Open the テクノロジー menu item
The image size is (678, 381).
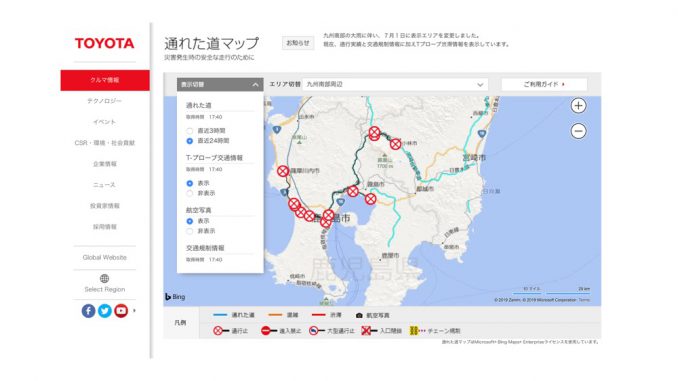click(105, 101)
